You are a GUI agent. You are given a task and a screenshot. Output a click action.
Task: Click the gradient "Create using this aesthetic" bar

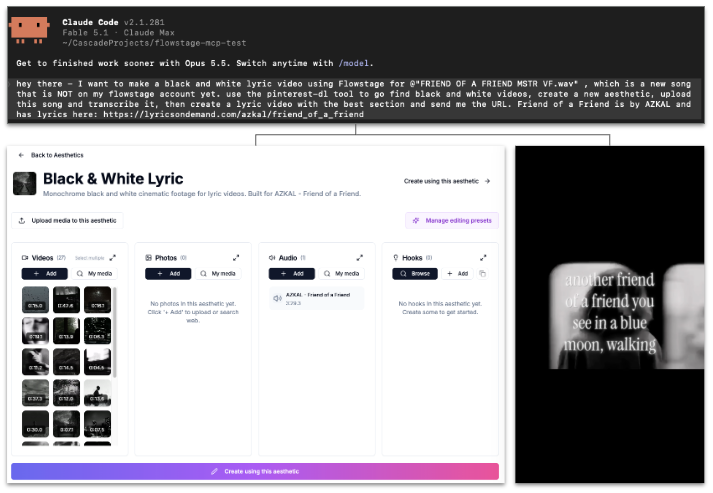tap(255, 472)
